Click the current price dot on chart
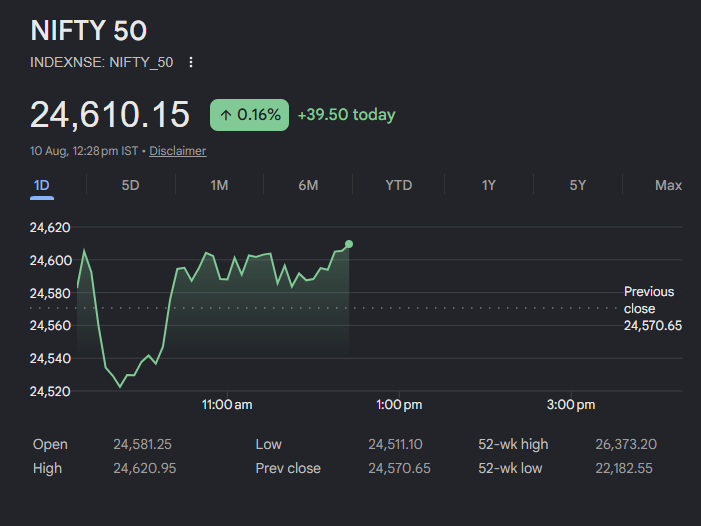The width and height of the screenshot is (701, 526). [349, 244]
